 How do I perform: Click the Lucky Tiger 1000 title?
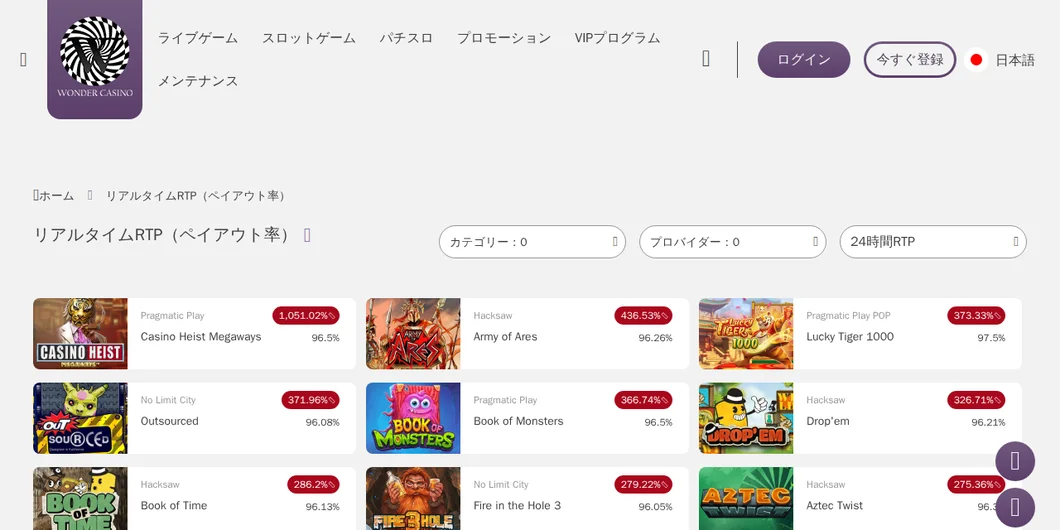tap(850, 337)
